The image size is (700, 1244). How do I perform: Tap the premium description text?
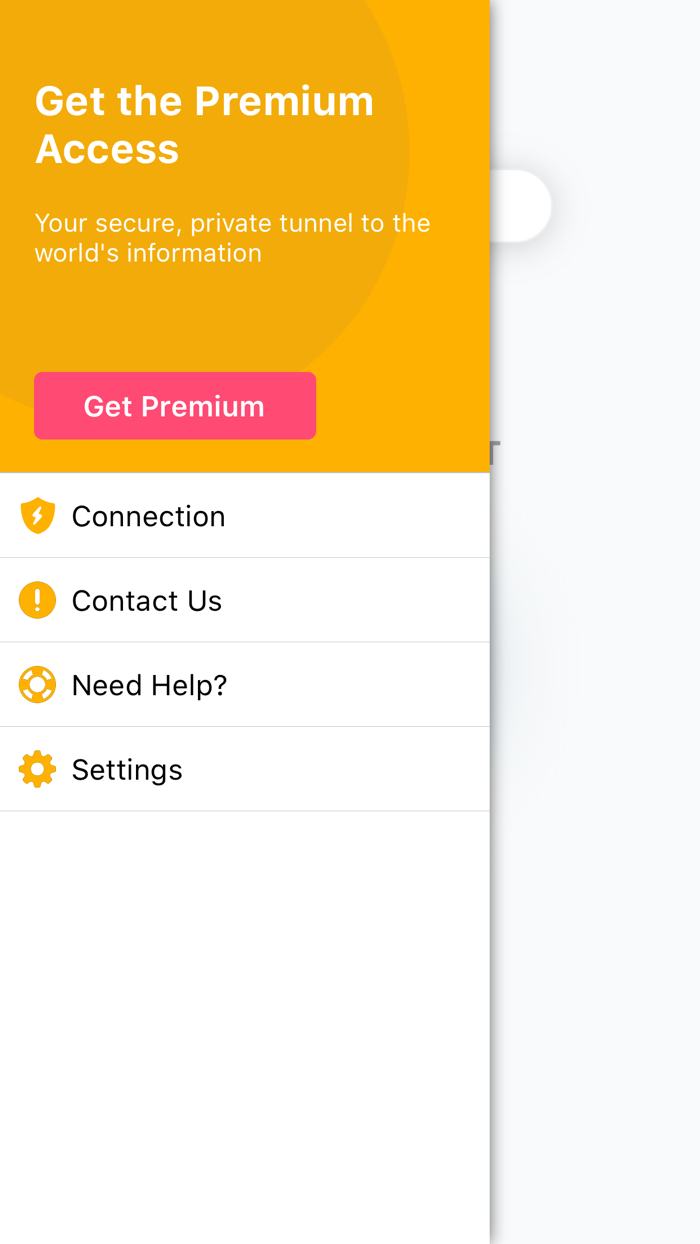point(233,237)
